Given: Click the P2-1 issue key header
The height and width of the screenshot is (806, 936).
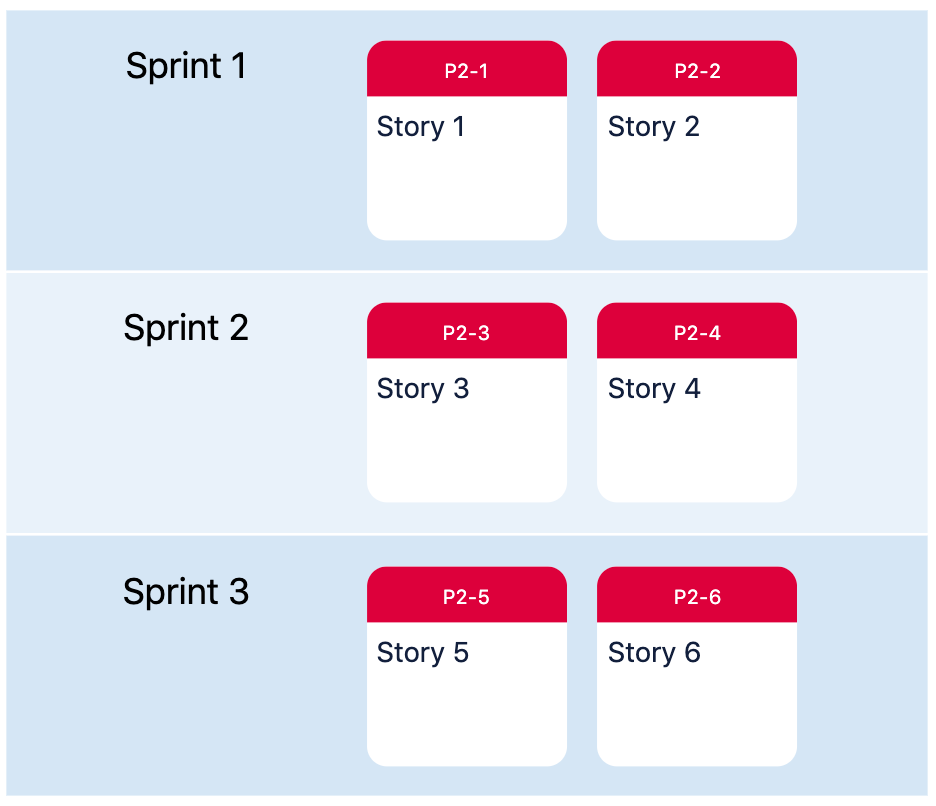Looking at the screenshot, I should [x=466, y=71].
